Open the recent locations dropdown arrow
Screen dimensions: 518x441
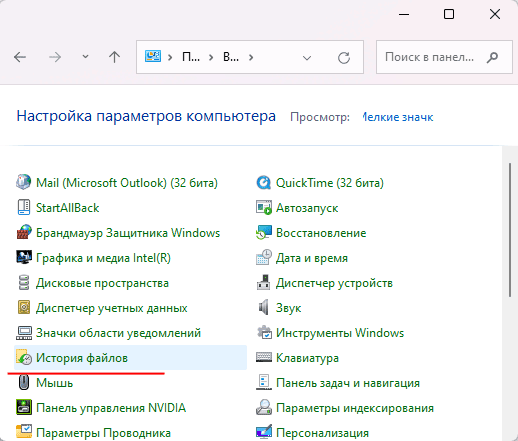pyautogui.click(x=85, y=57)
